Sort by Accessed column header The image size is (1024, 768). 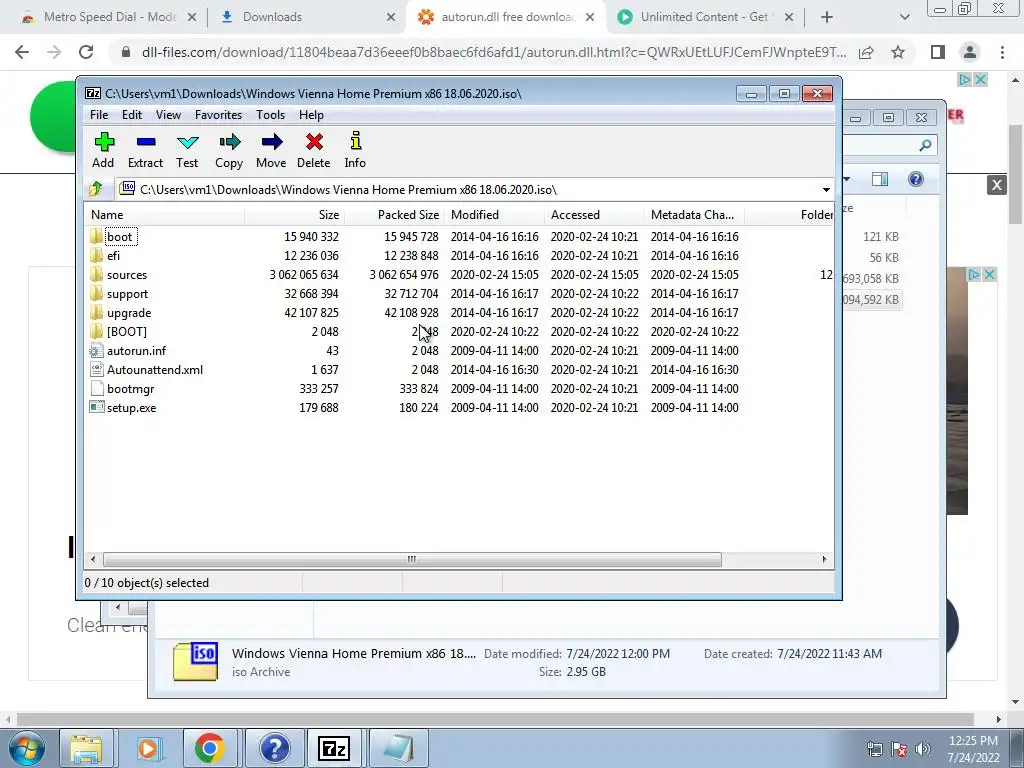tap(594, 214)
